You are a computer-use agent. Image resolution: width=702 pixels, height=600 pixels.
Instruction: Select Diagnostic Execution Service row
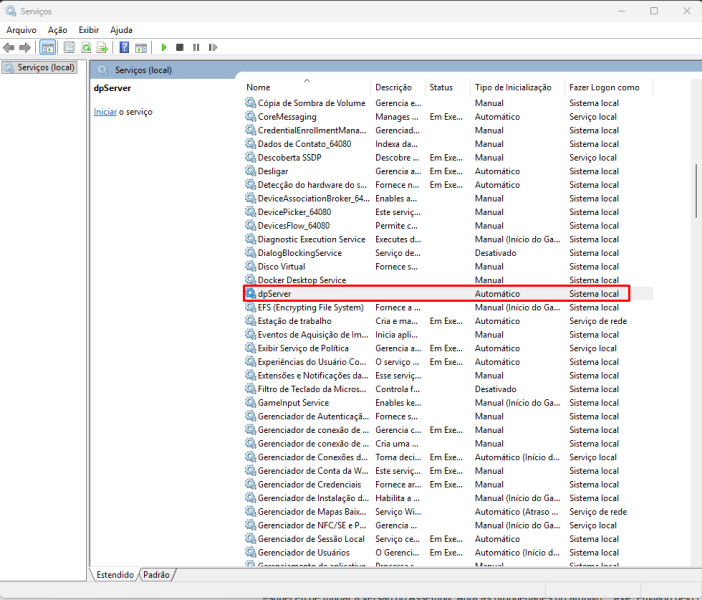pos(448,239)
